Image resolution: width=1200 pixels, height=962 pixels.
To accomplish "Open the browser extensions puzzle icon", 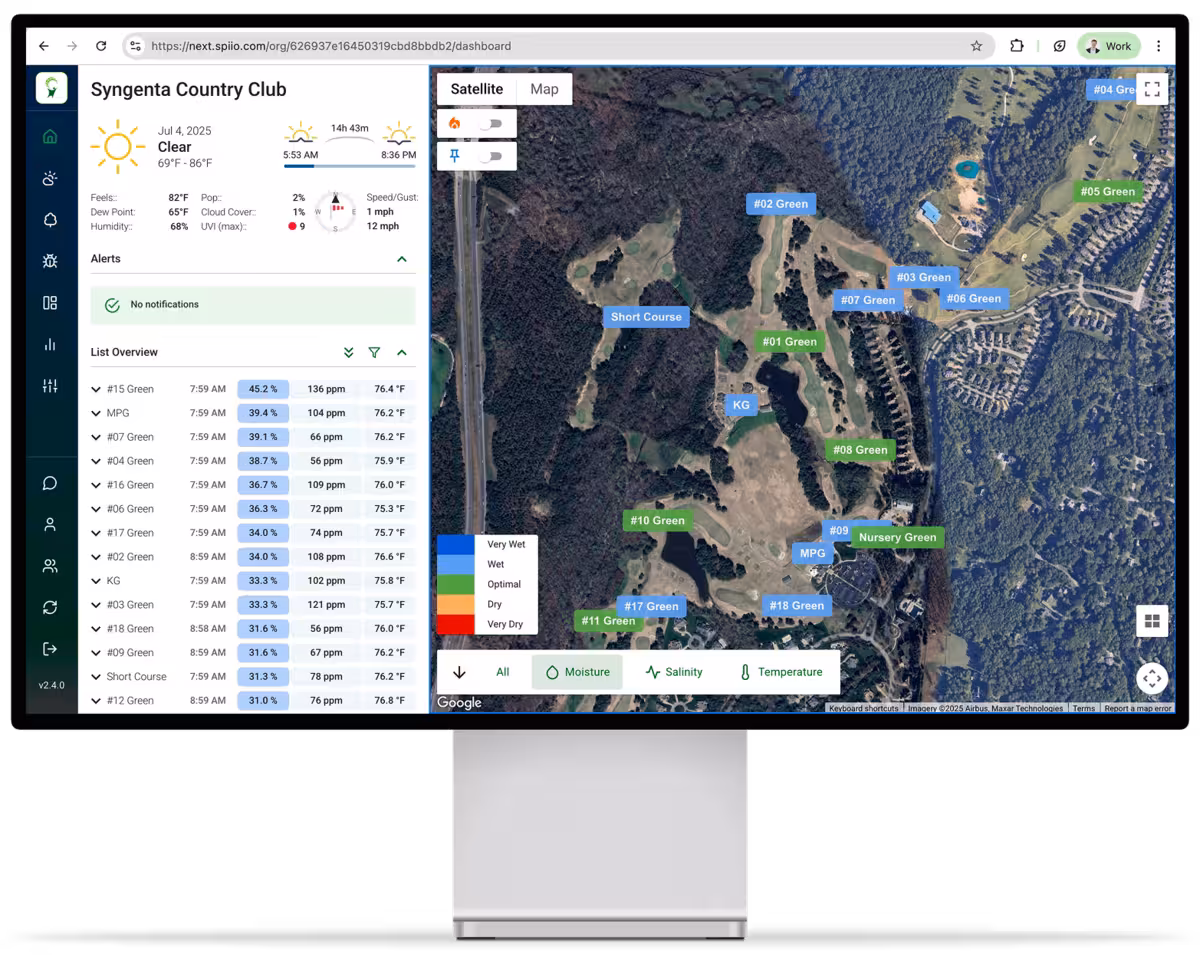I will pyautogui.click(x=1017, y=46).
